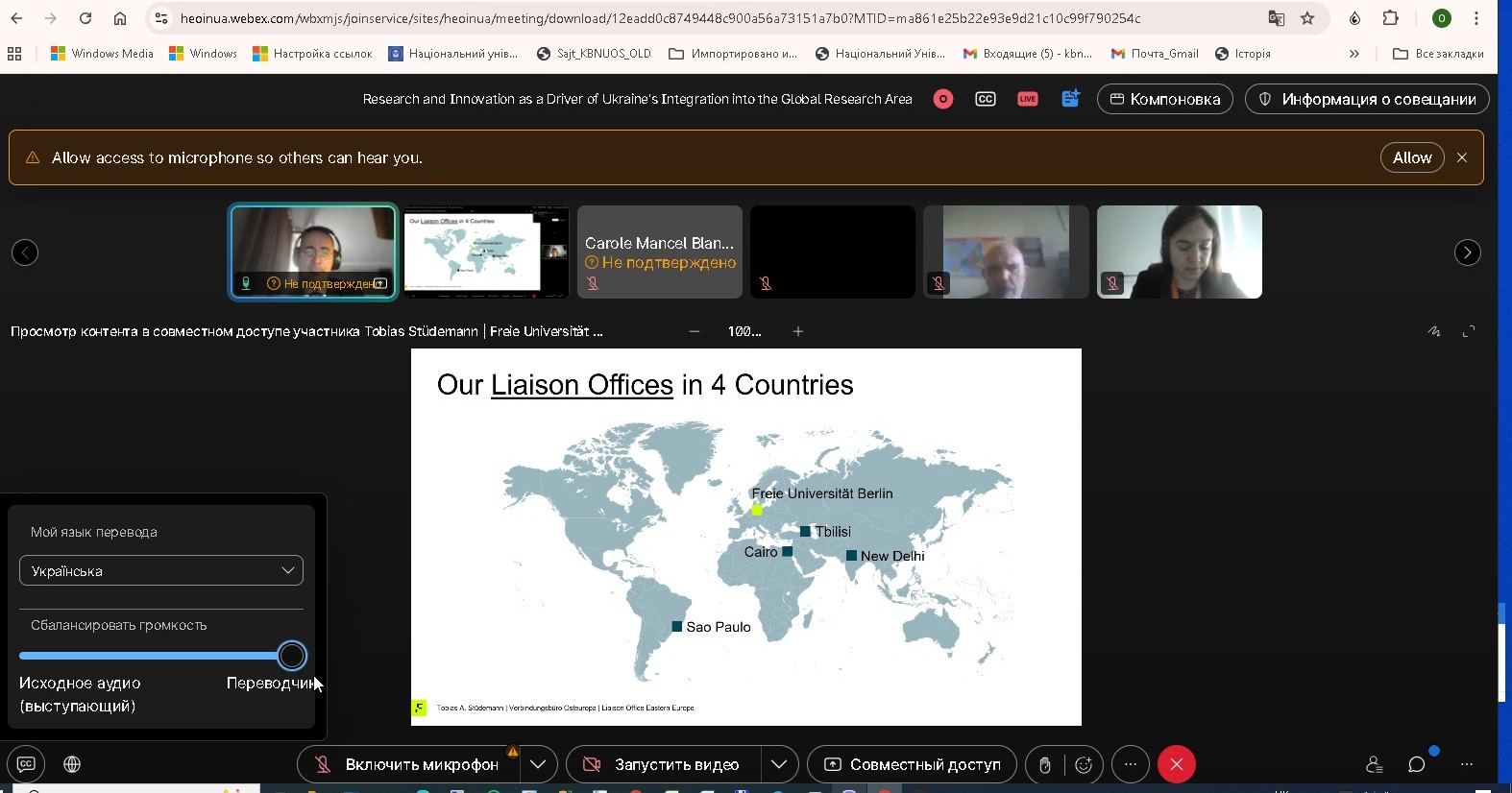Open the chat panel icon
Screen dimensions: 1512x793
(1416, 764)
